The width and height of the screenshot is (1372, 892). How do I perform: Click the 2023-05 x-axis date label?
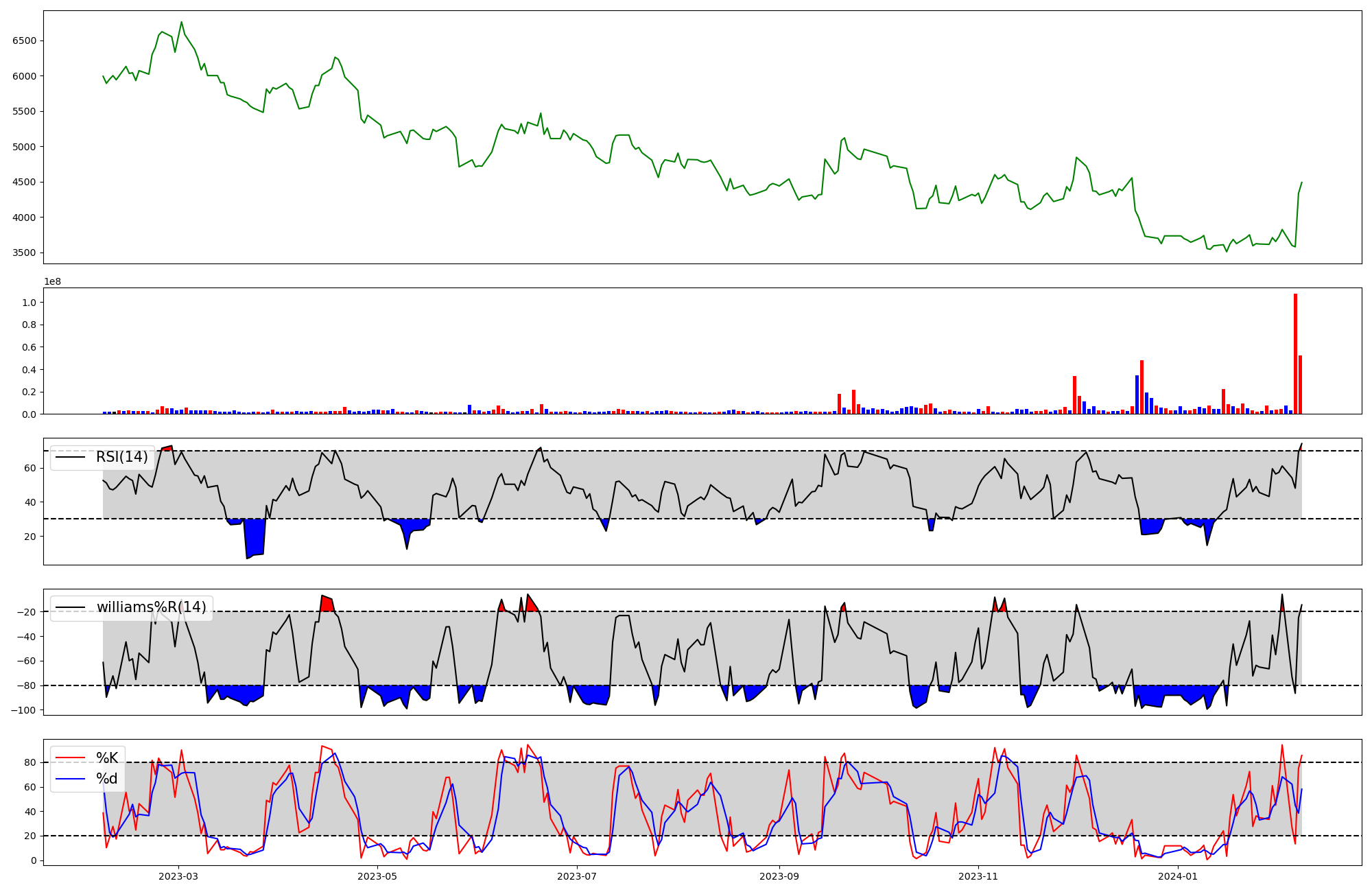coord(377,876)
